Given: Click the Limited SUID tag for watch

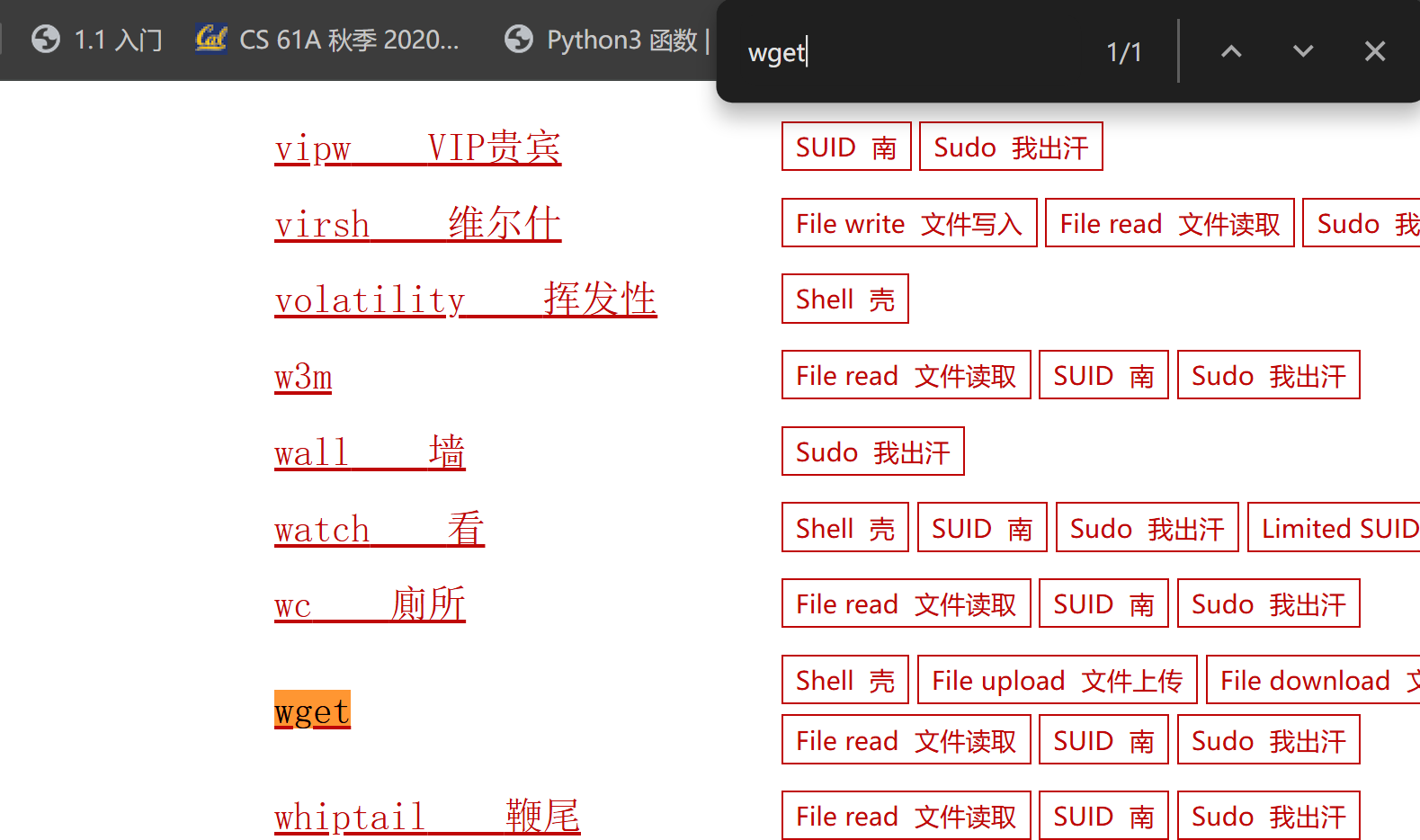Looking at the screenshot, I should pyautogui.click(x=1338, y=528).
